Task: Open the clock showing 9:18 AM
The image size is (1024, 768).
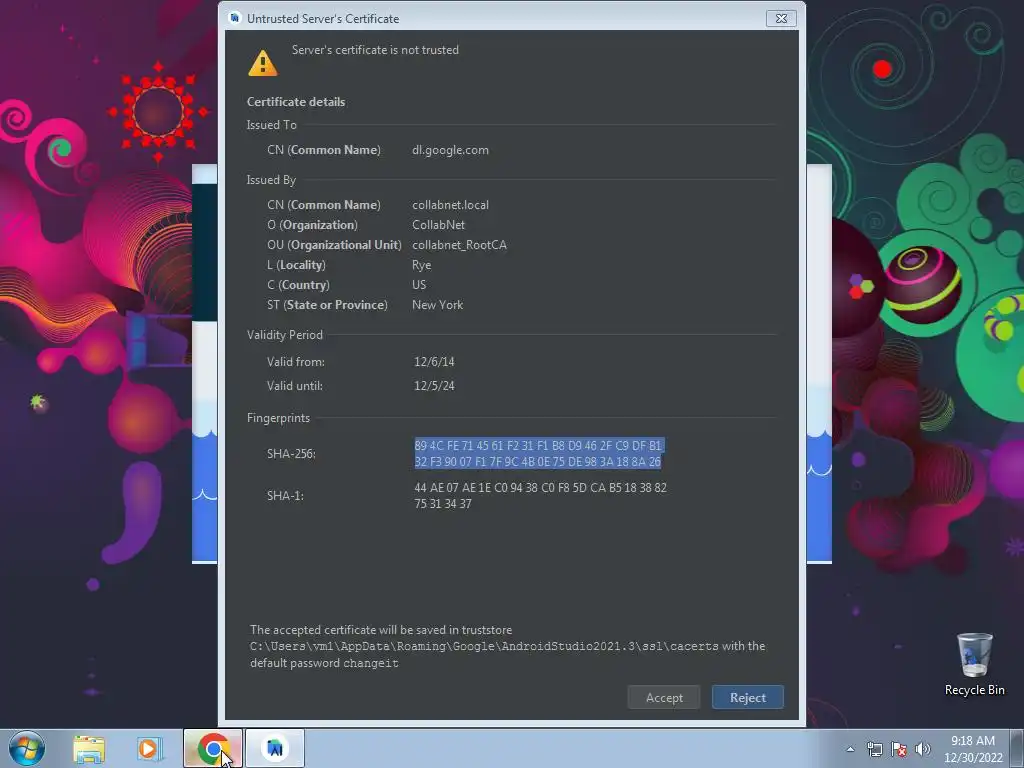Action: [x=973, y=749]
